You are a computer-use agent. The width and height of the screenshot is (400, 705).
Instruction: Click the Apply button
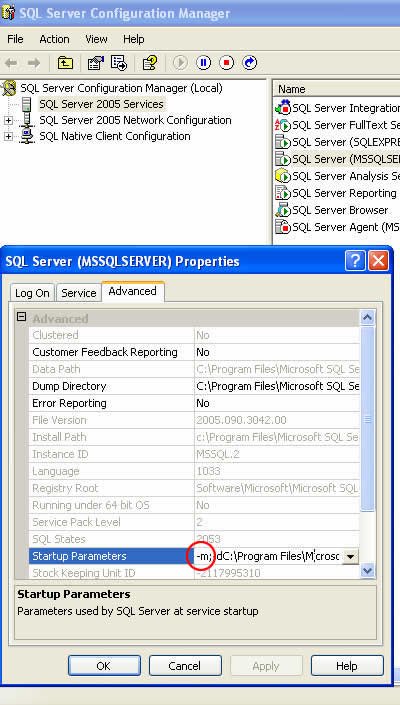pos(266,666)
